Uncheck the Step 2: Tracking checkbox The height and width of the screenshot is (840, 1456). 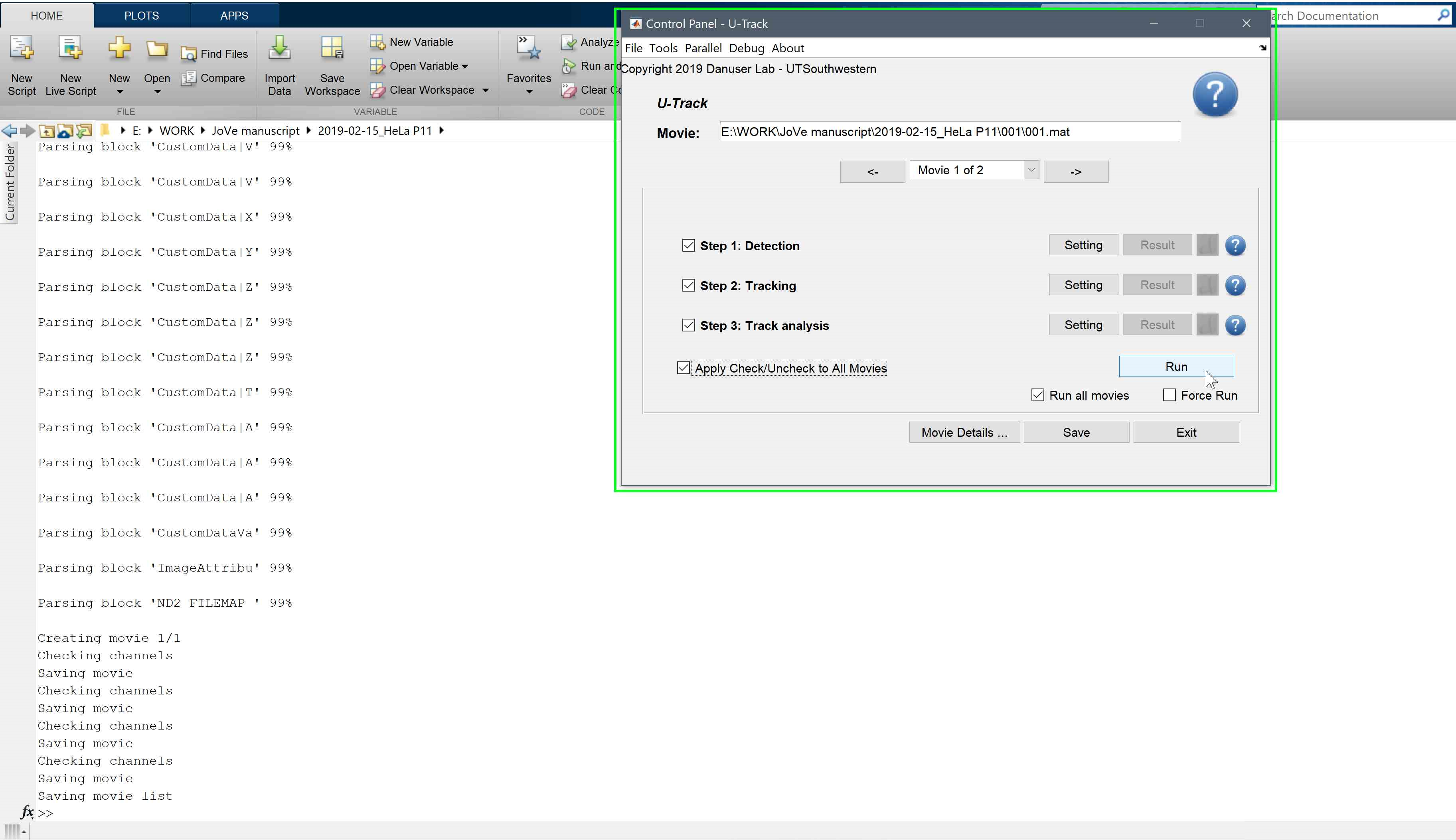coord(688,286)
